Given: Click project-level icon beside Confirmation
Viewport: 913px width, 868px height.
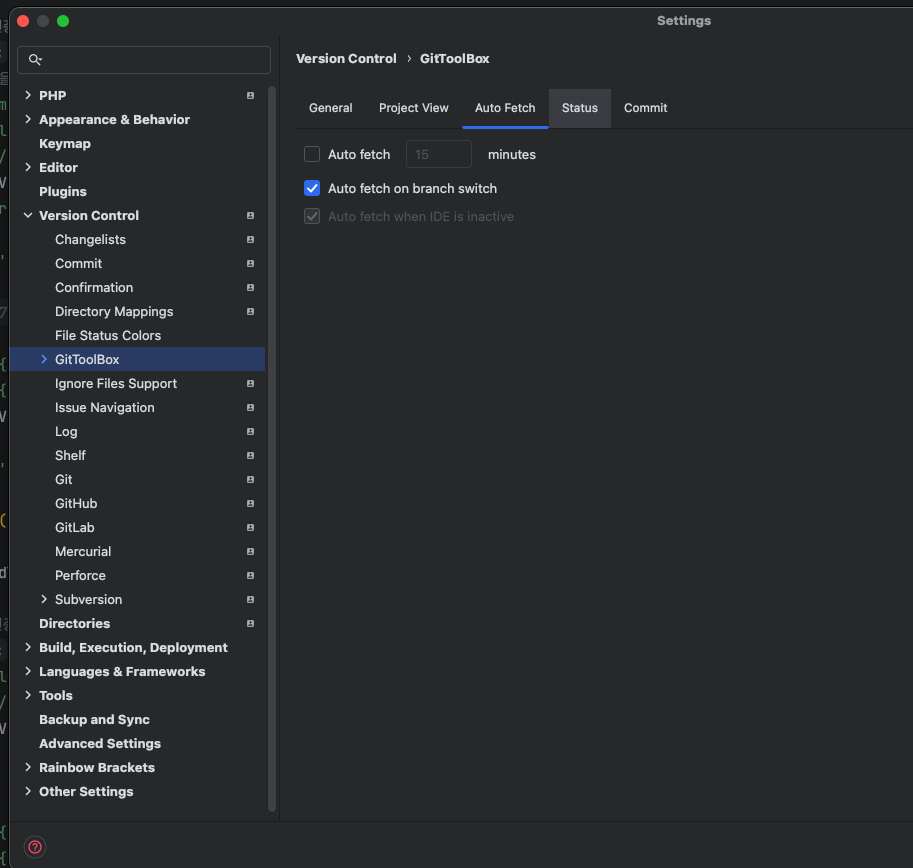Looking at the screenshot, I should coord(250,288).
